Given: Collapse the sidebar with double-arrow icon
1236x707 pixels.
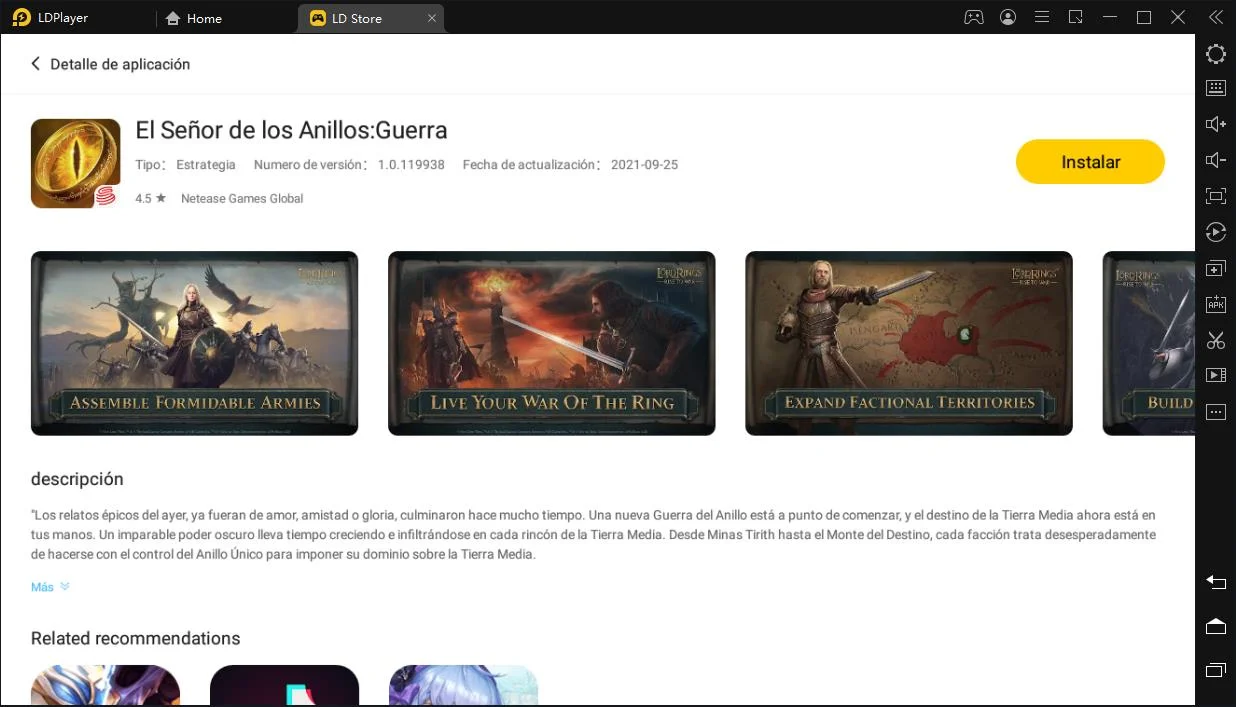Looking at the screenshot, I should coord(1216,17).
